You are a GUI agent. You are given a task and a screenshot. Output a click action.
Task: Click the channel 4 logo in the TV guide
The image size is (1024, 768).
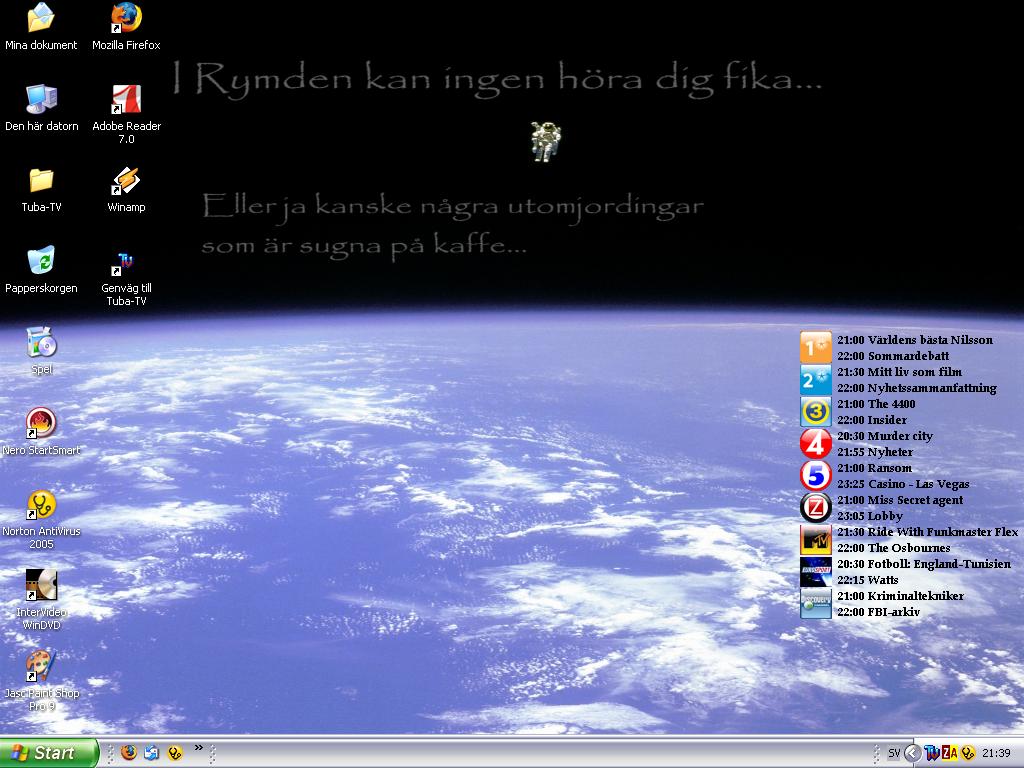point(816,444)
